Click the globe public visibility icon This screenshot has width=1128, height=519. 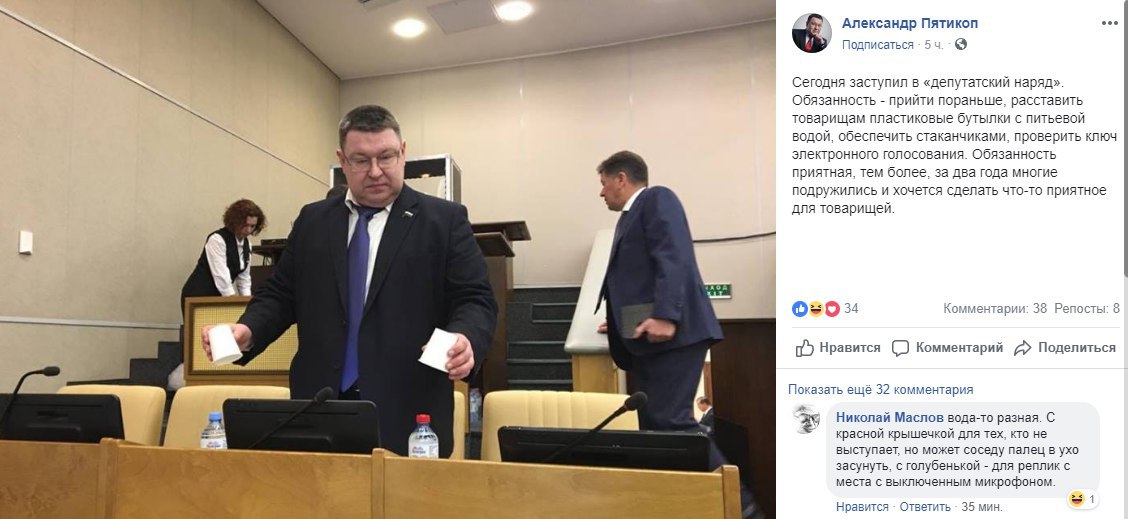pos(960,45)
